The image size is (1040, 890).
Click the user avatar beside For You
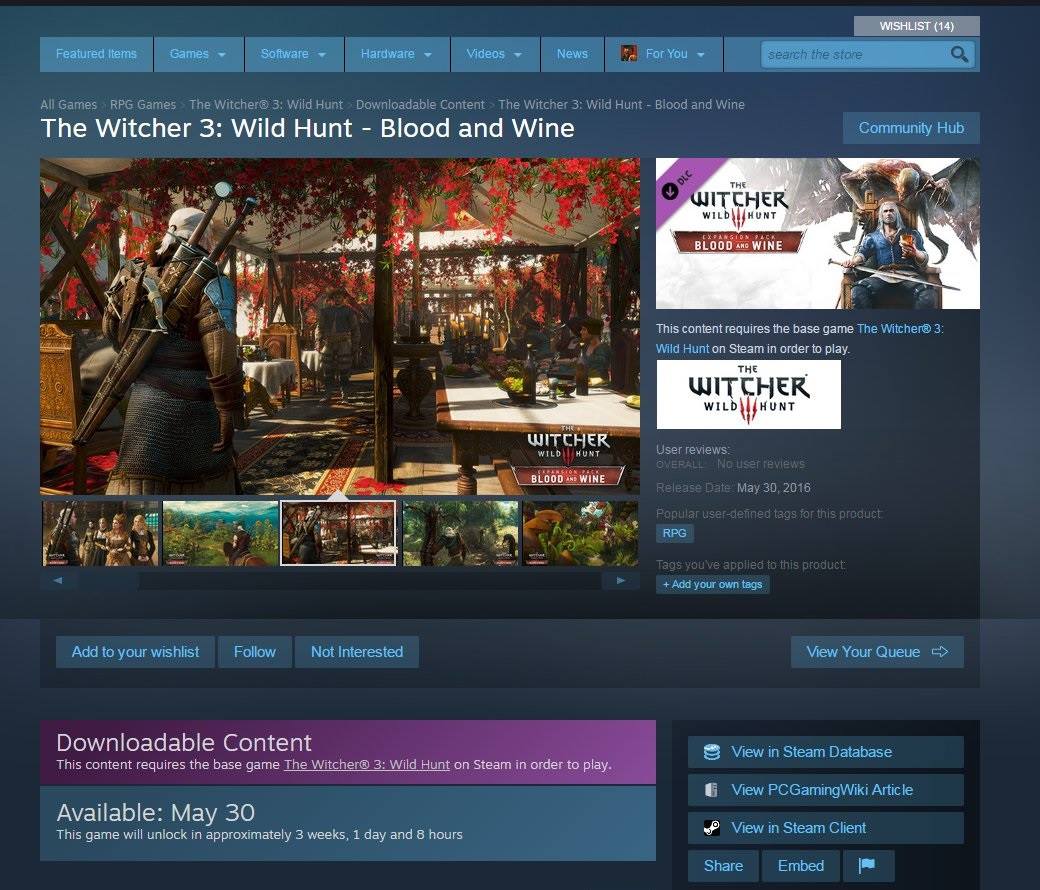[629, 54]
